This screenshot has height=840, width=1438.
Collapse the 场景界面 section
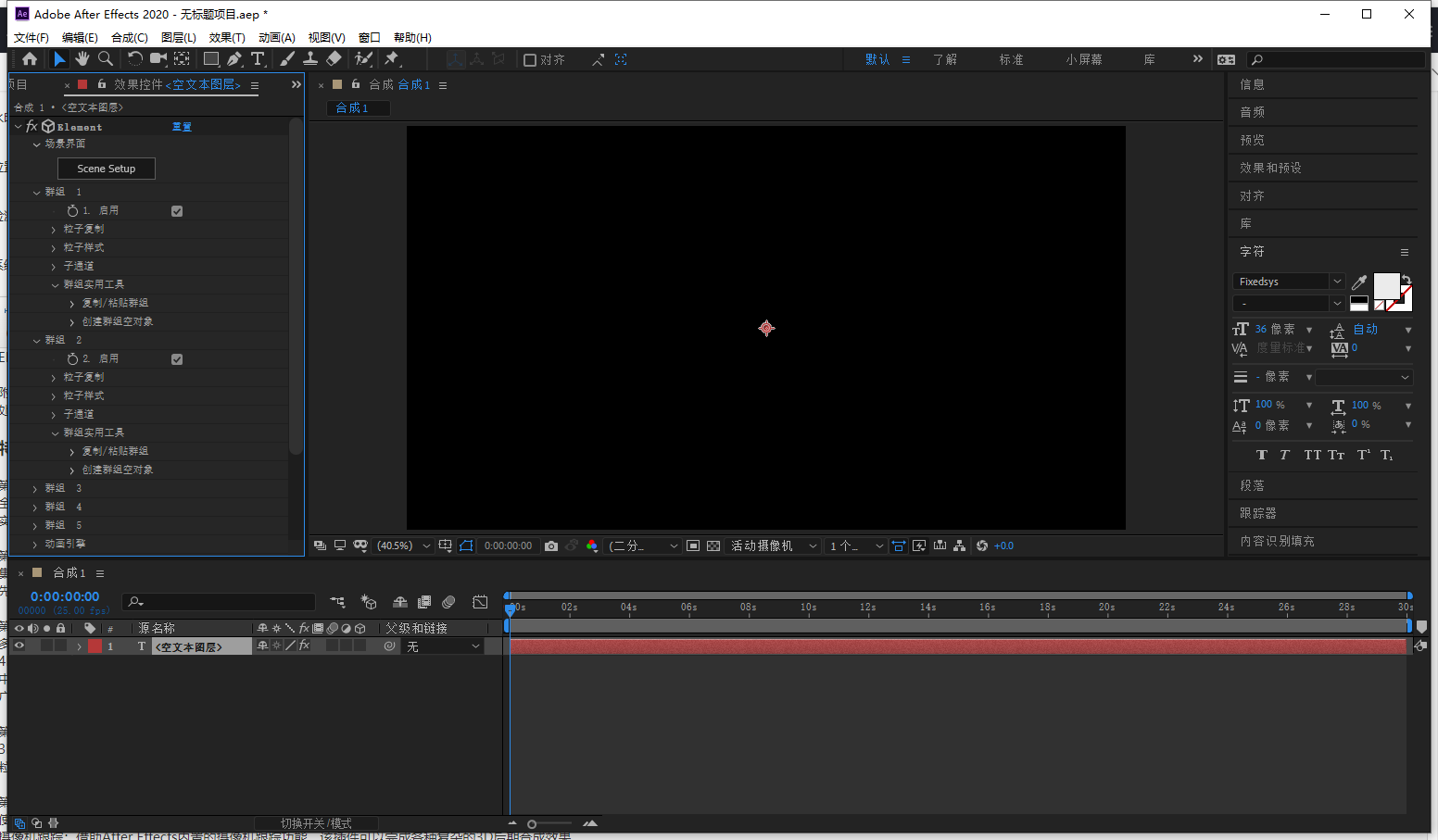36,144
